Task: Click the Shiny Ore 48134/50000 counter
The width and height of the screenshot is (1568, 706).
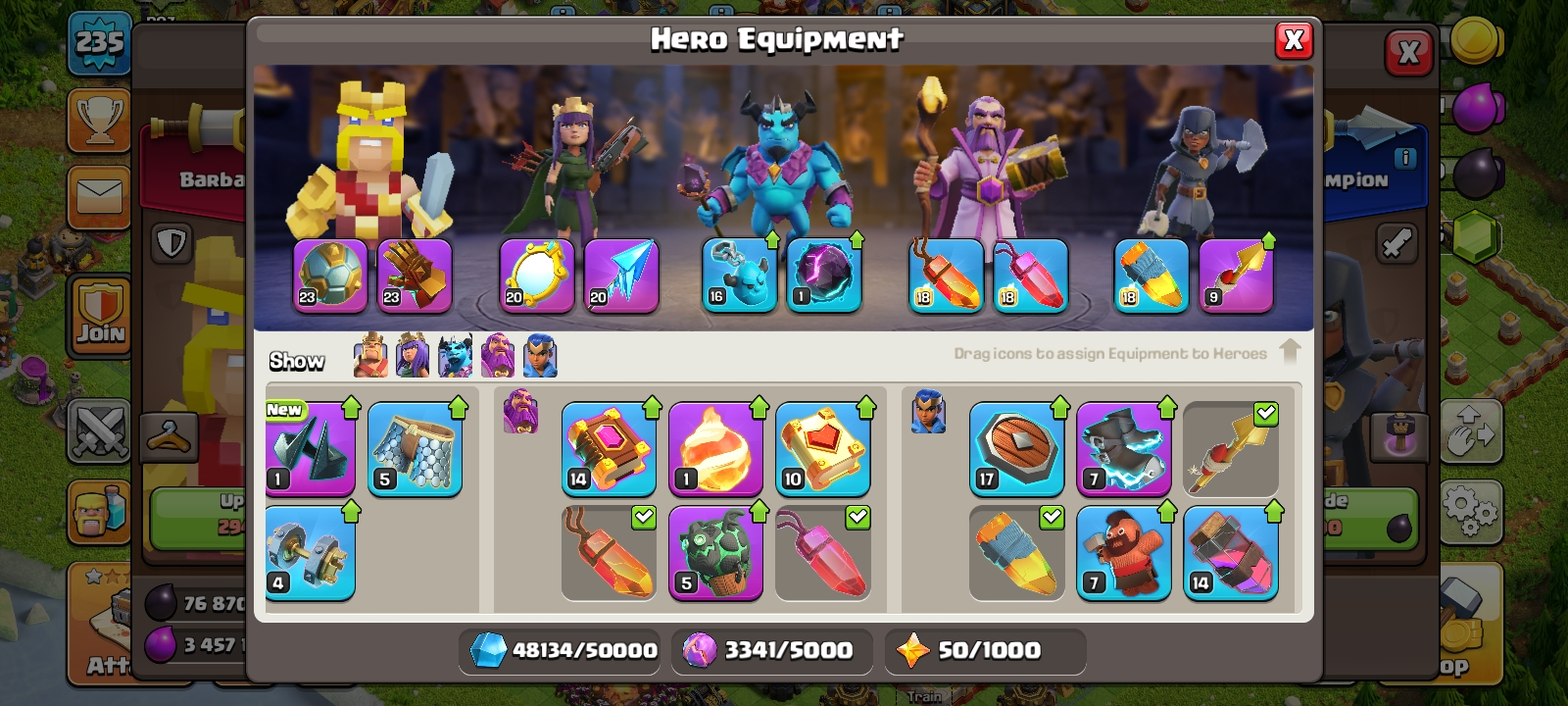Action: 563,650
